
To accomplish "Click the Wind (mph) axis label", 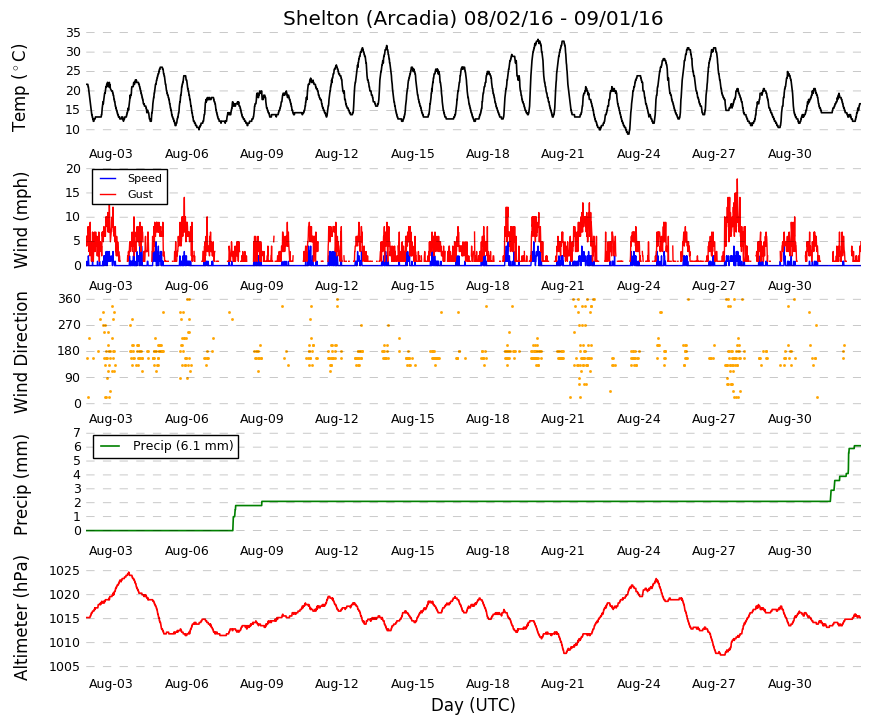I will [20, 220].
